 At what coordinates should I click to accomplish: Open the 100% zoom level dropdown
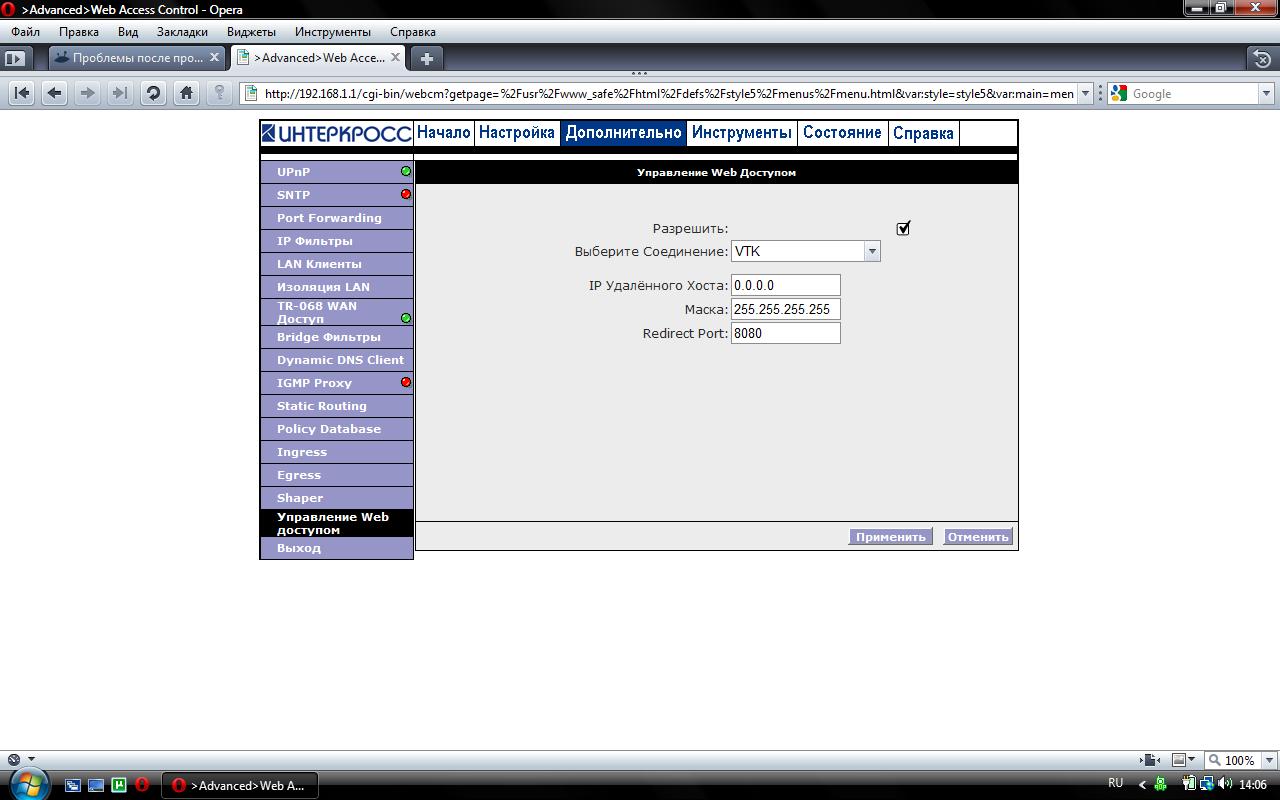[x=1267, y=760]
